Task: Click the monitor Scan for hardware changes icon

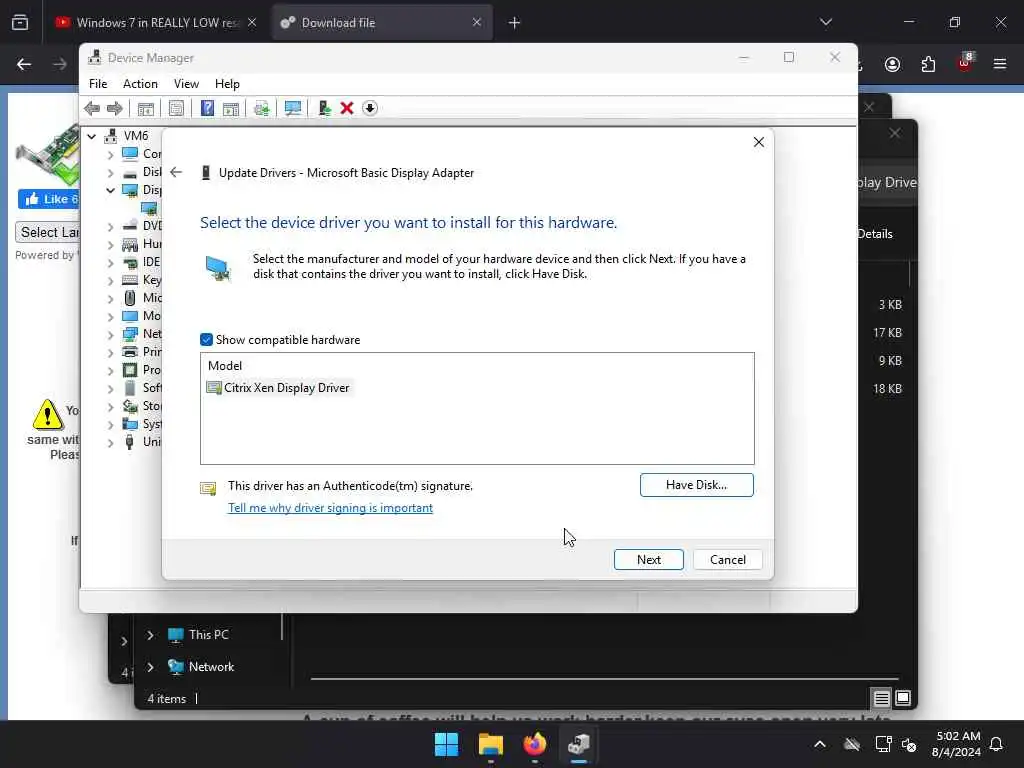Action: pos(293,108)
